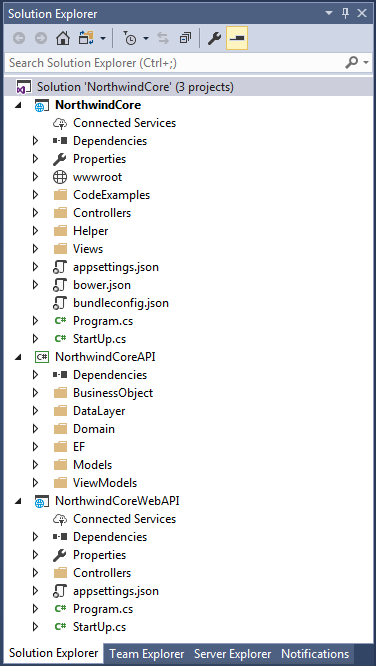Toggle the solution and folder views switch
The width and height of the screenshot is (376, 666).
(86, 39)
